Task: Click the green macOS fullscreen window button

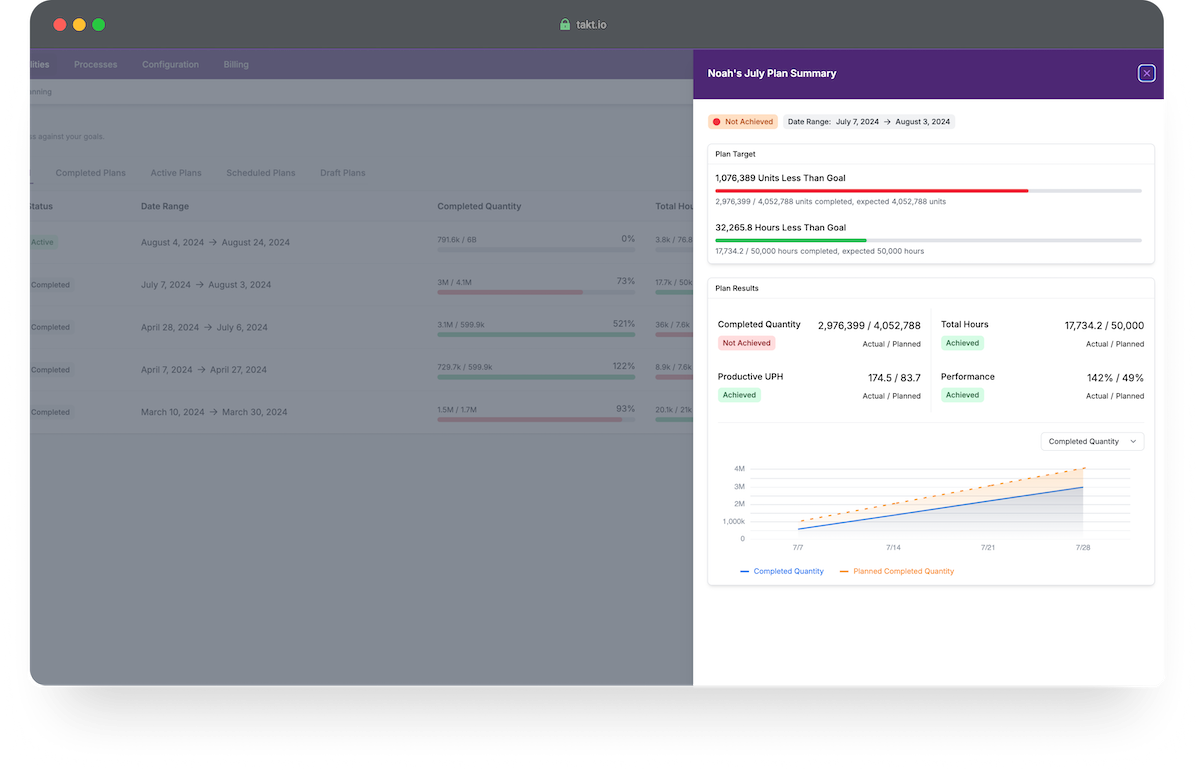Action: coord(98,24)
